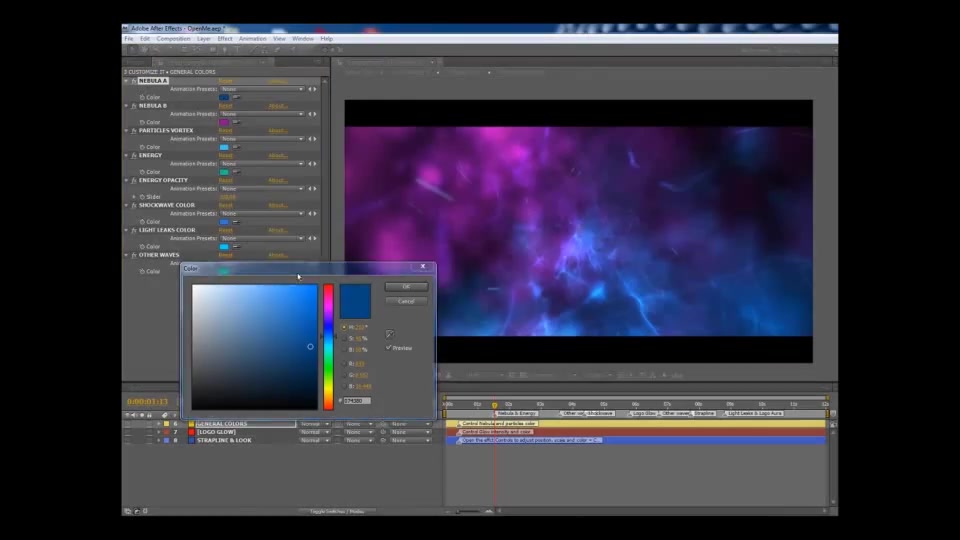The width and height of the screenshot is (960, 540).
Task: Toggle the ENERGY OPACITY Slider stopwatch
Action: tap(142, 197)
